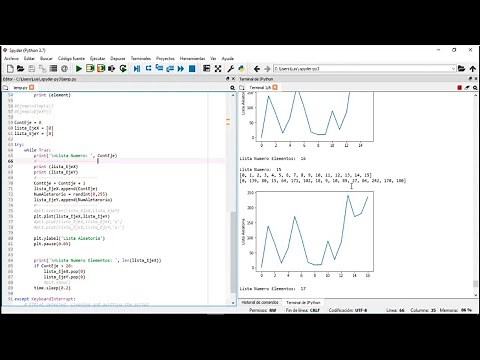The height and width of the screenshot is (360, 480).
Task: Switch to Terminal de IPython bottom tab
Action: [x=303, y=302]
